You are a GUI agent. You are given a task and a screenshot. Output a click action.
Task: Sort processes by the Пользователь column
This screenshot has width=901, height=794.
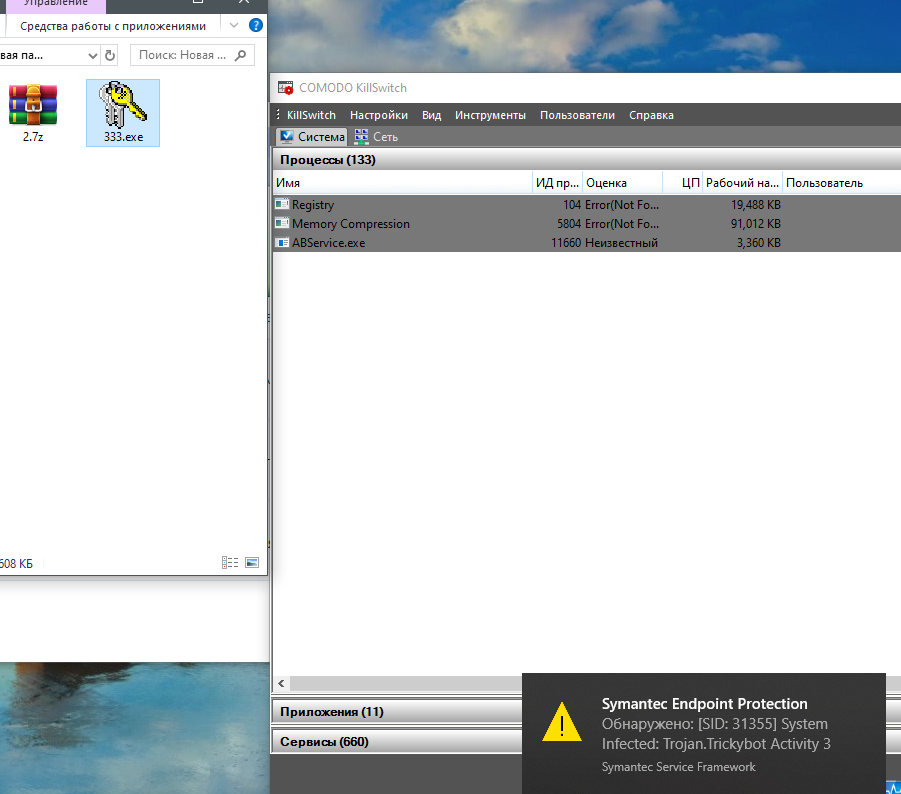coord(842,183)
